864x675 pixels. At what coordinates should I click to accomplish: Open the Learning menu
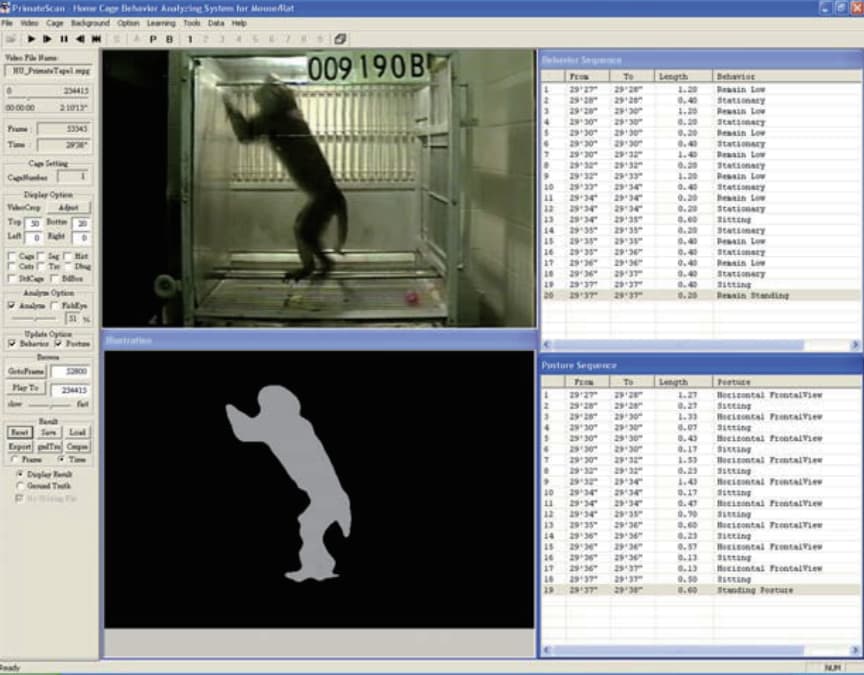click(160, 22)
